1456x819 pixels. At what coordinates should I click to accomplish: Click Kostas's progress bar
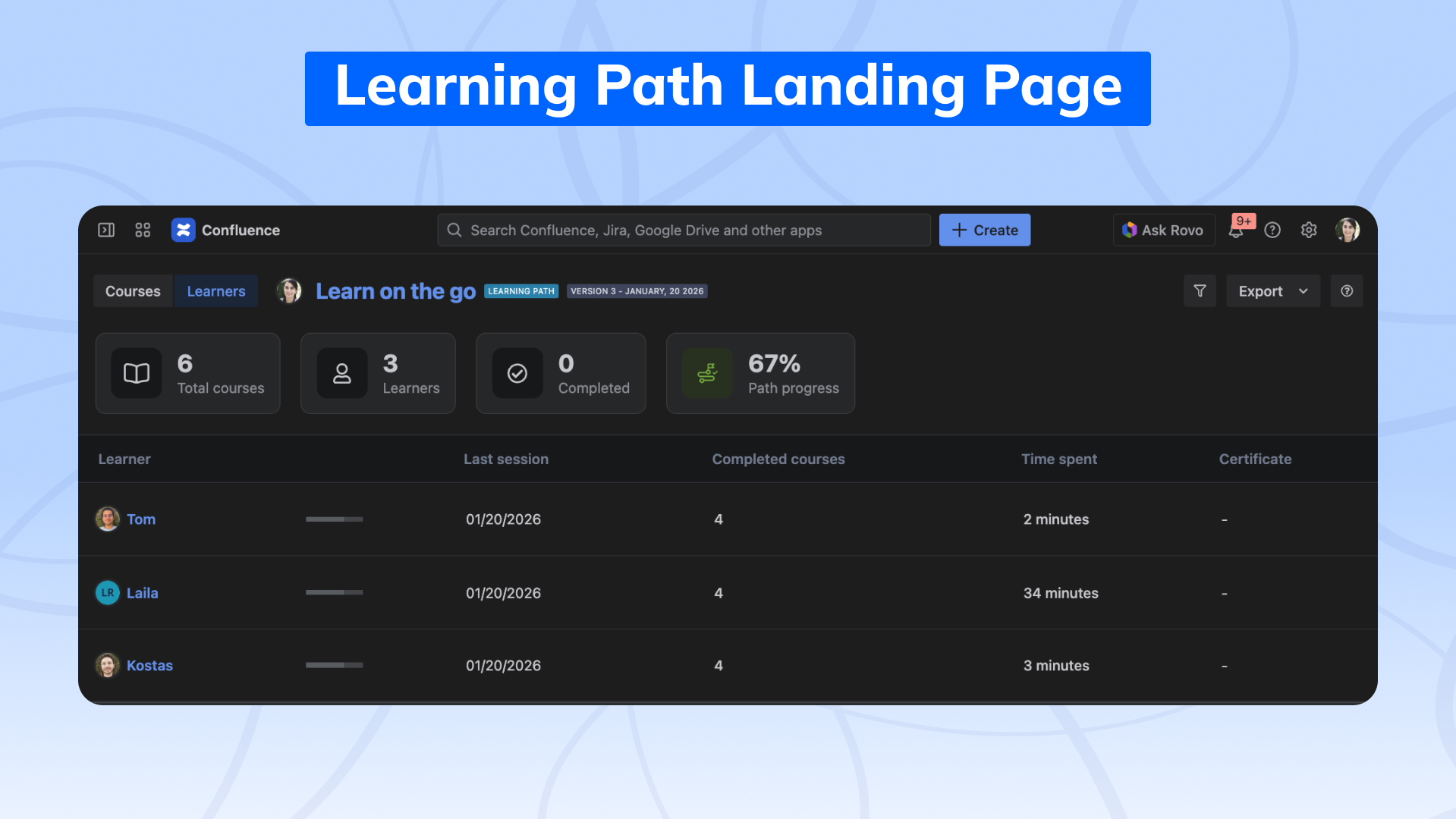point(334,665)
